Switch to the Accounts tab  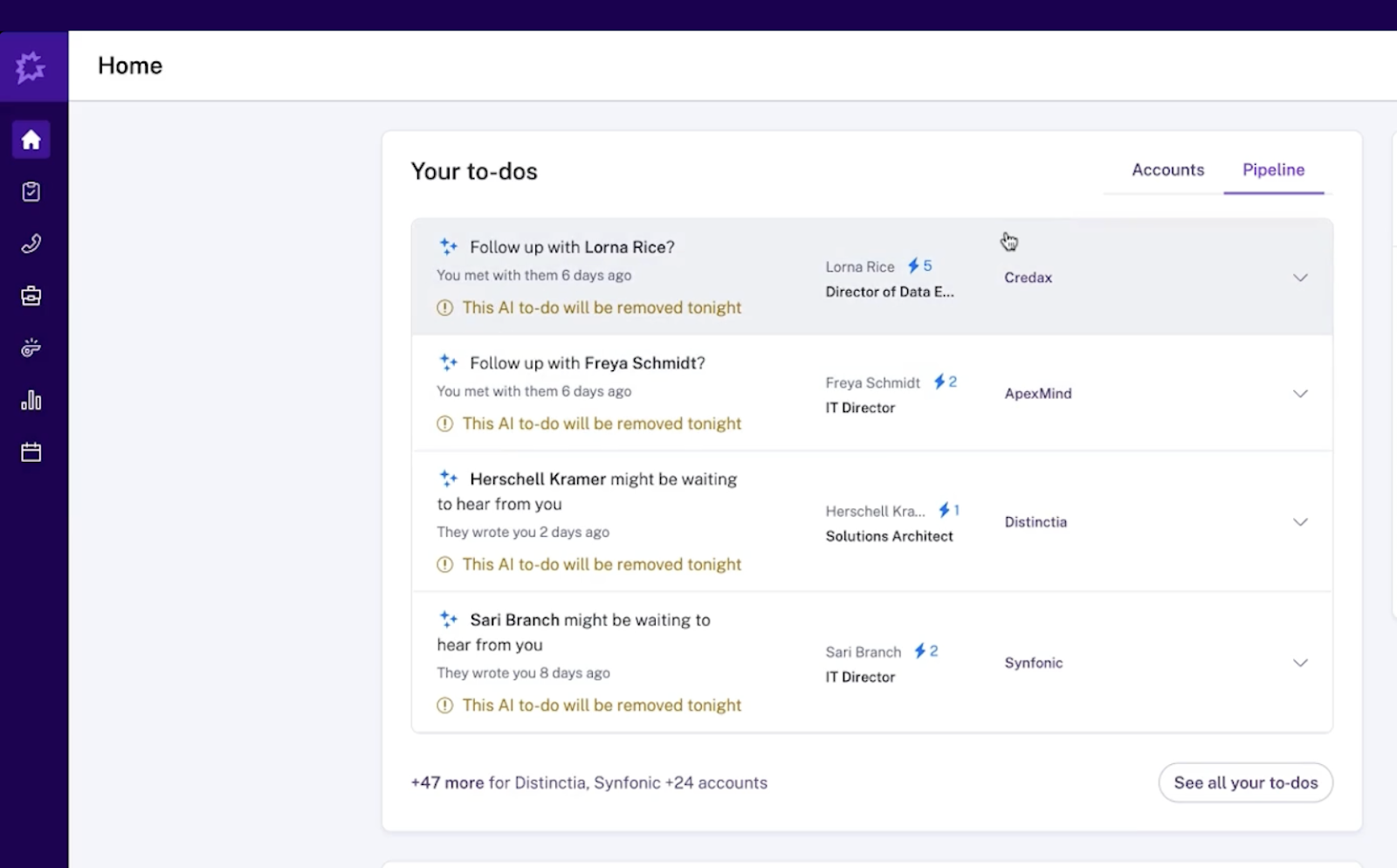[1167, 170]
